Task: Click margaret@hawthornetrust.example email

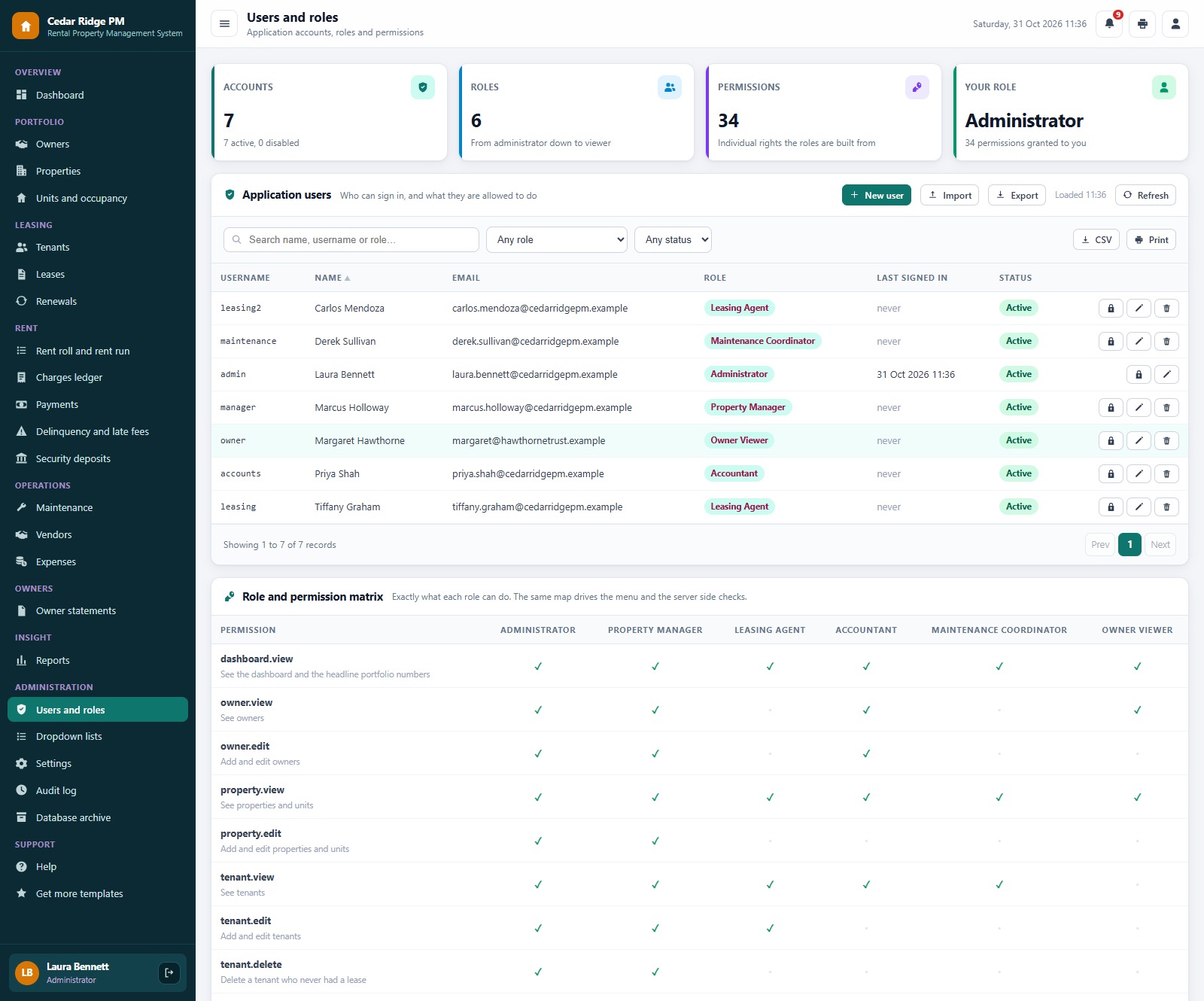Action: click(x=528, y=440)
